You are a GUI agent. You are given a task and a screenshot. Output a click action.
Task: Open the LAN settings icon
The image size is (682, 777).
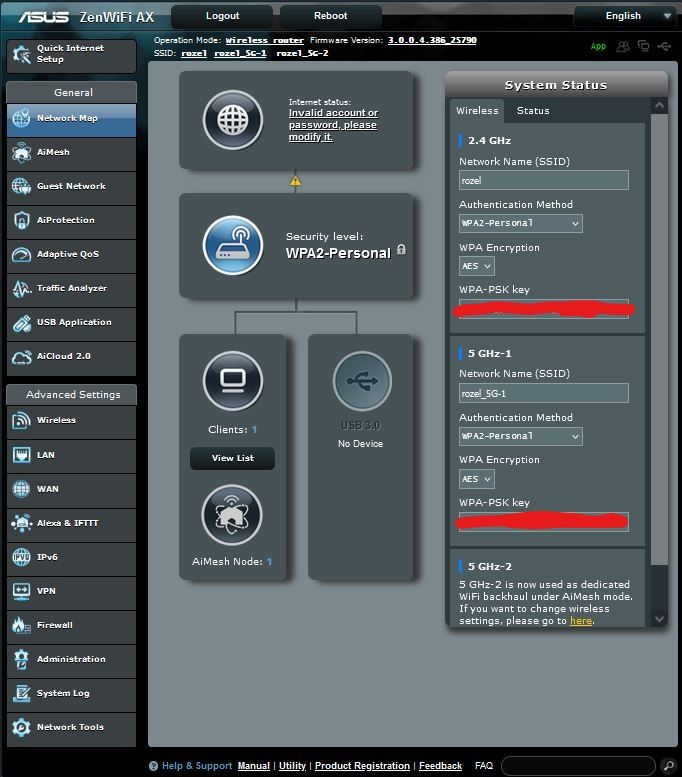[x=21, y=455]
